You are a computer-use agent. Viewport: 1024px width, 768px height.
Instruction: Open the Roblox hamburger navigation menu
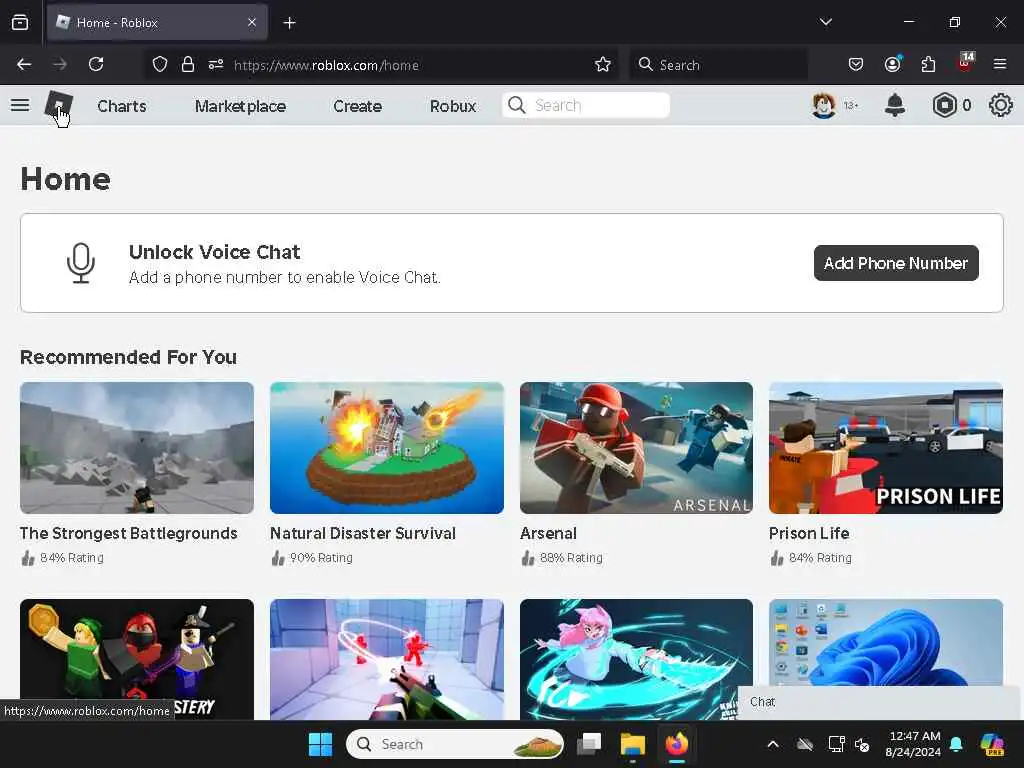point(20,105)
